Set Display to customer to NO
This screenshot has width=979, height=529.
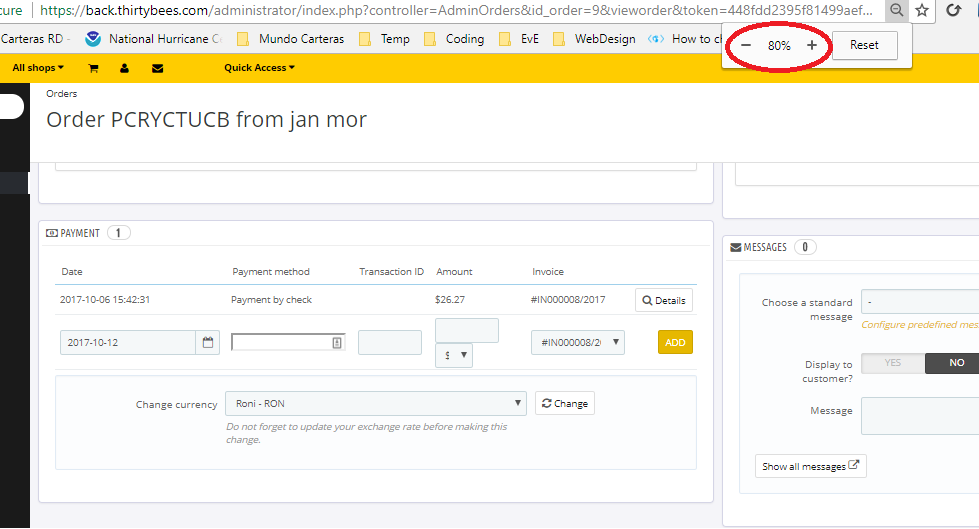pos(955,363)
